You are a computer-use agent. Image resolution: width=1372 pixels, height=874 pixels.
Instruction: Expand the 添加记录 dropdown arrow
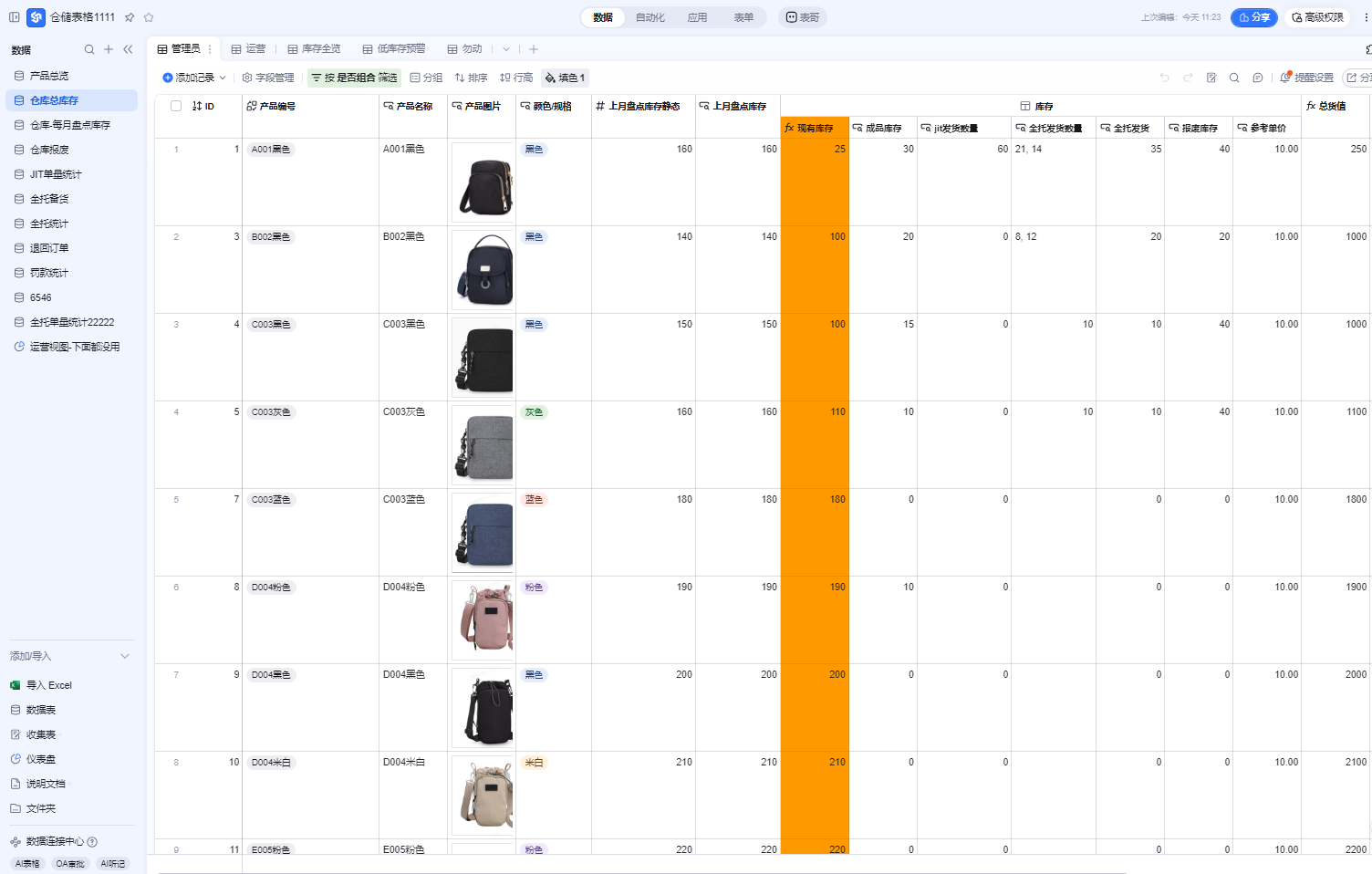coord(223,78)
